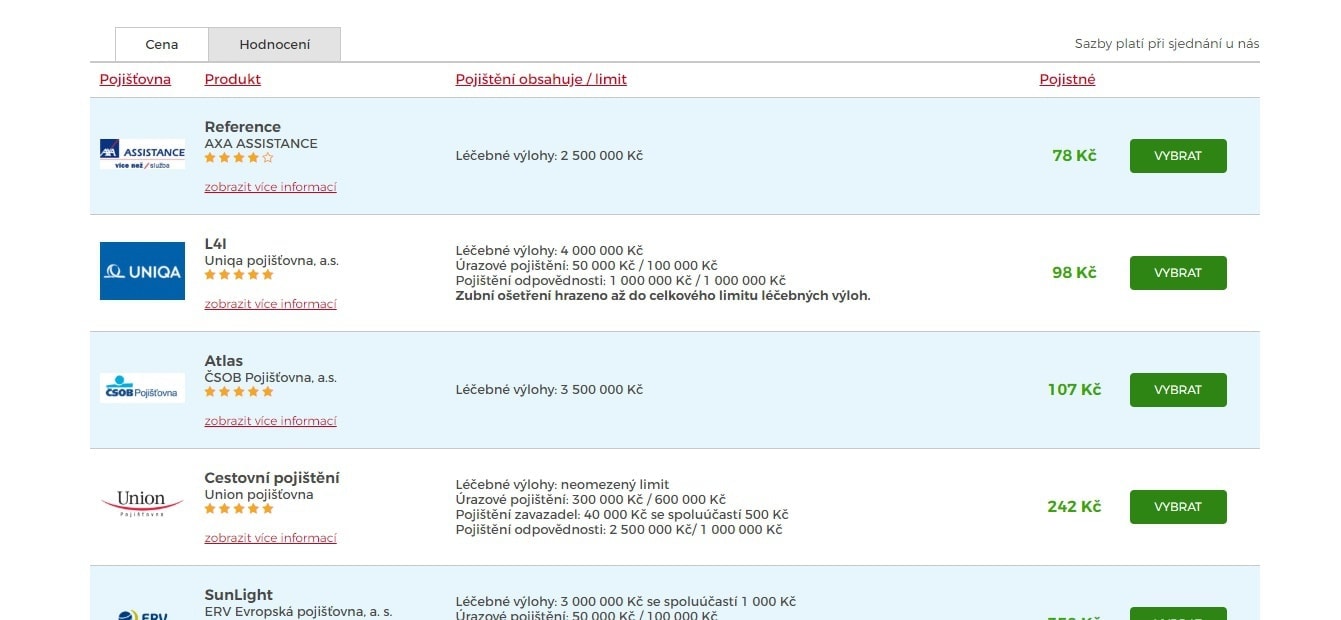Show more information for the Atlas product
1341x620 pixels.
tap(270, 421)
